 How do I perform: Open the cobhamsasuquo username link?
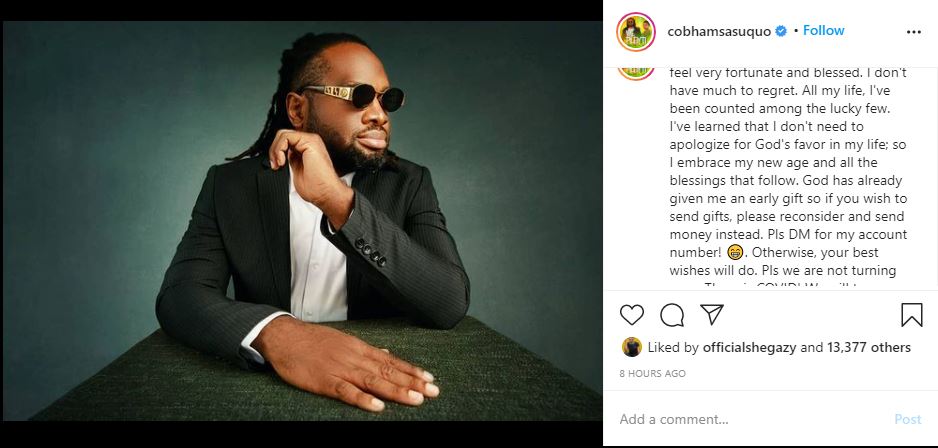(x=719, y=31)
